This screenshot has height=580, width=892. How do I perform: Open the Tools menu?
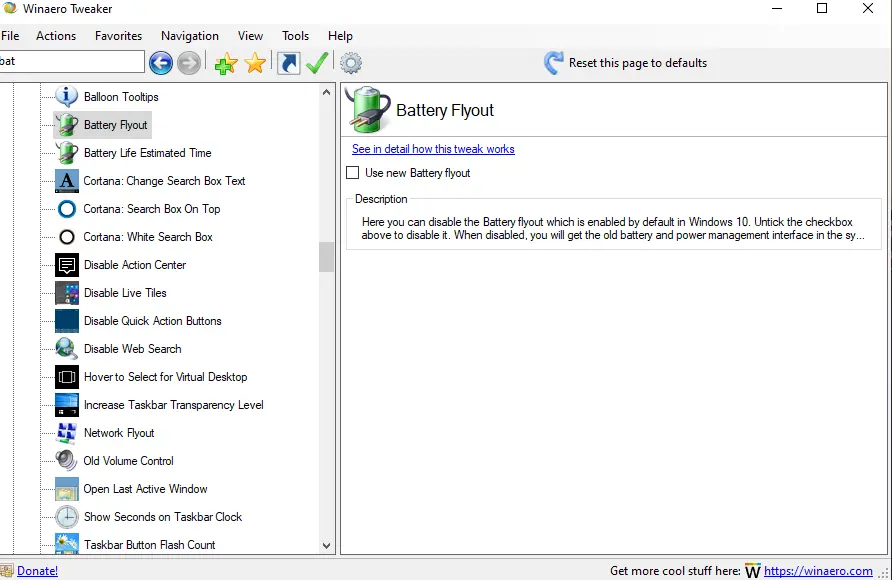click(295, 35)
